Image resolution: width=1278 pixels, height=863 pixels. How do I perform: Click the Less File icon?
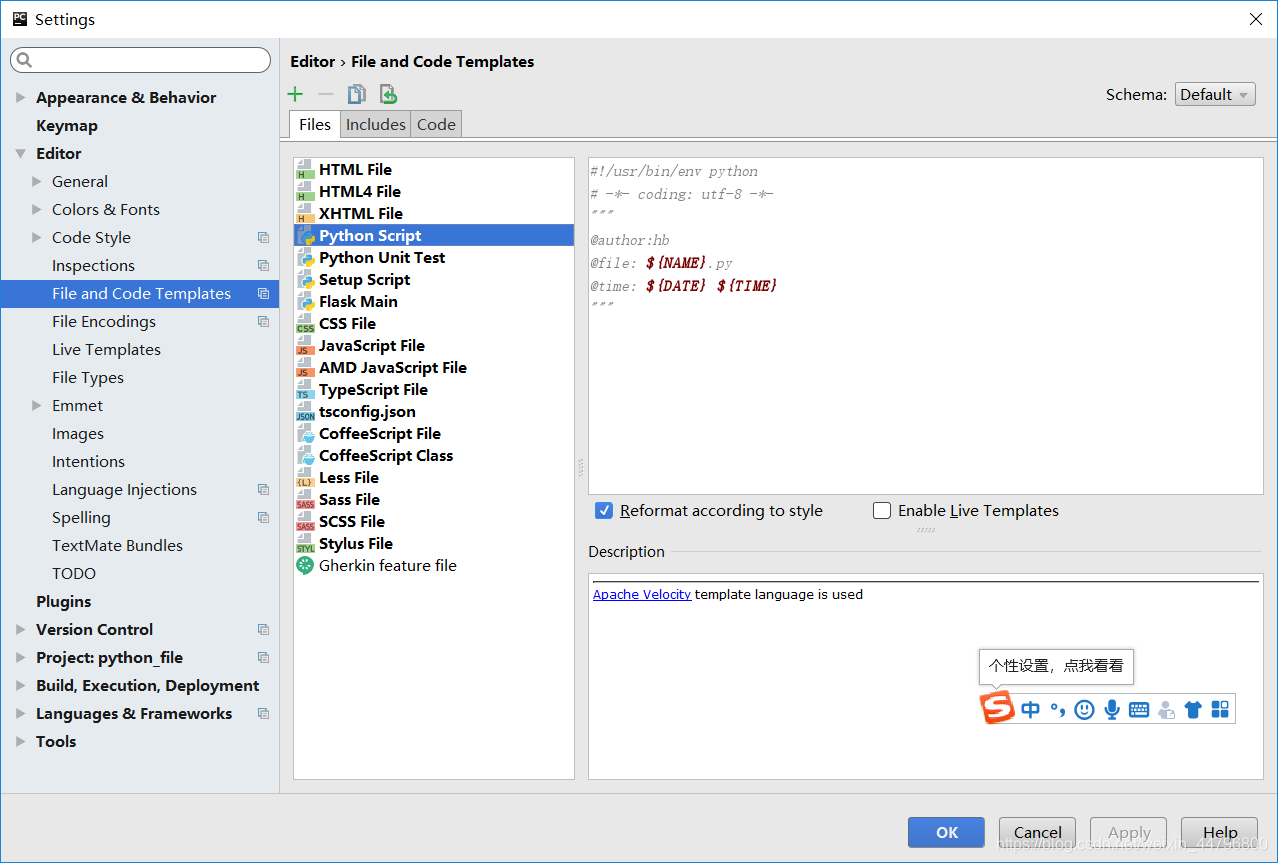305,478
